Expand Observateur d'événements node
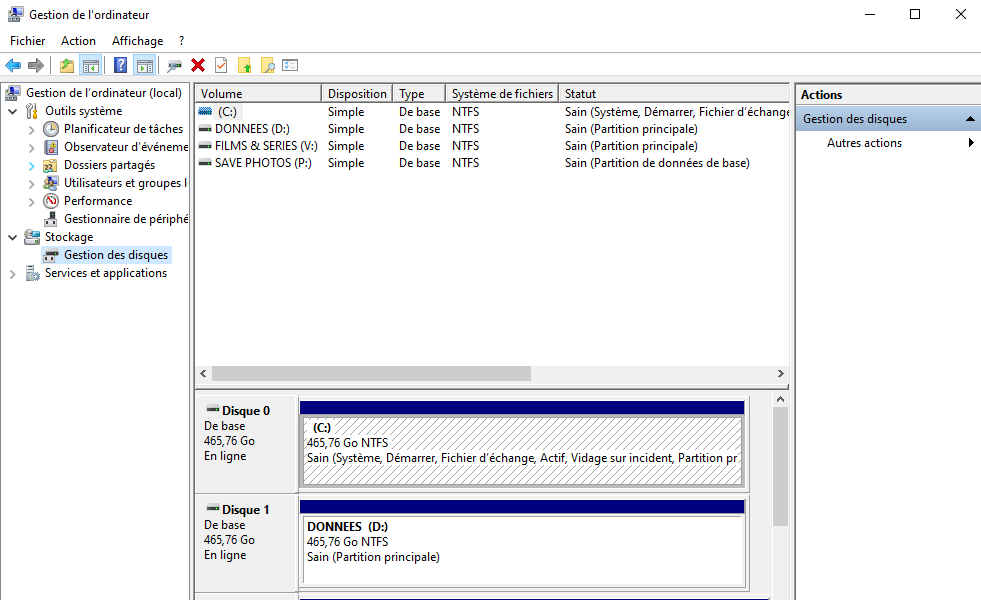This screenshot has height=600, width=981. click(31, 148)
